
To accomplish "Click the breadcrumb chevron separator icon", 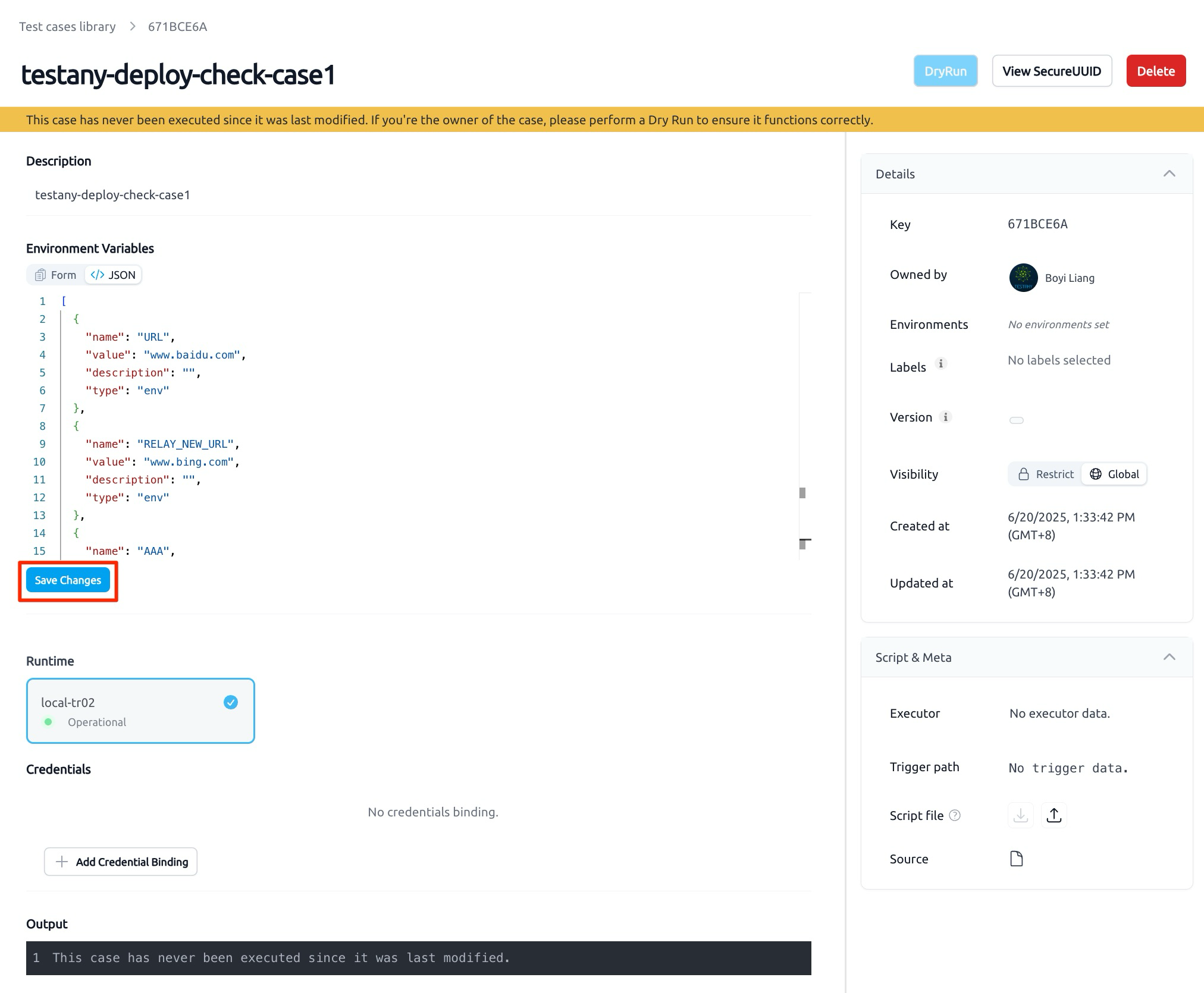I will 133,27.
